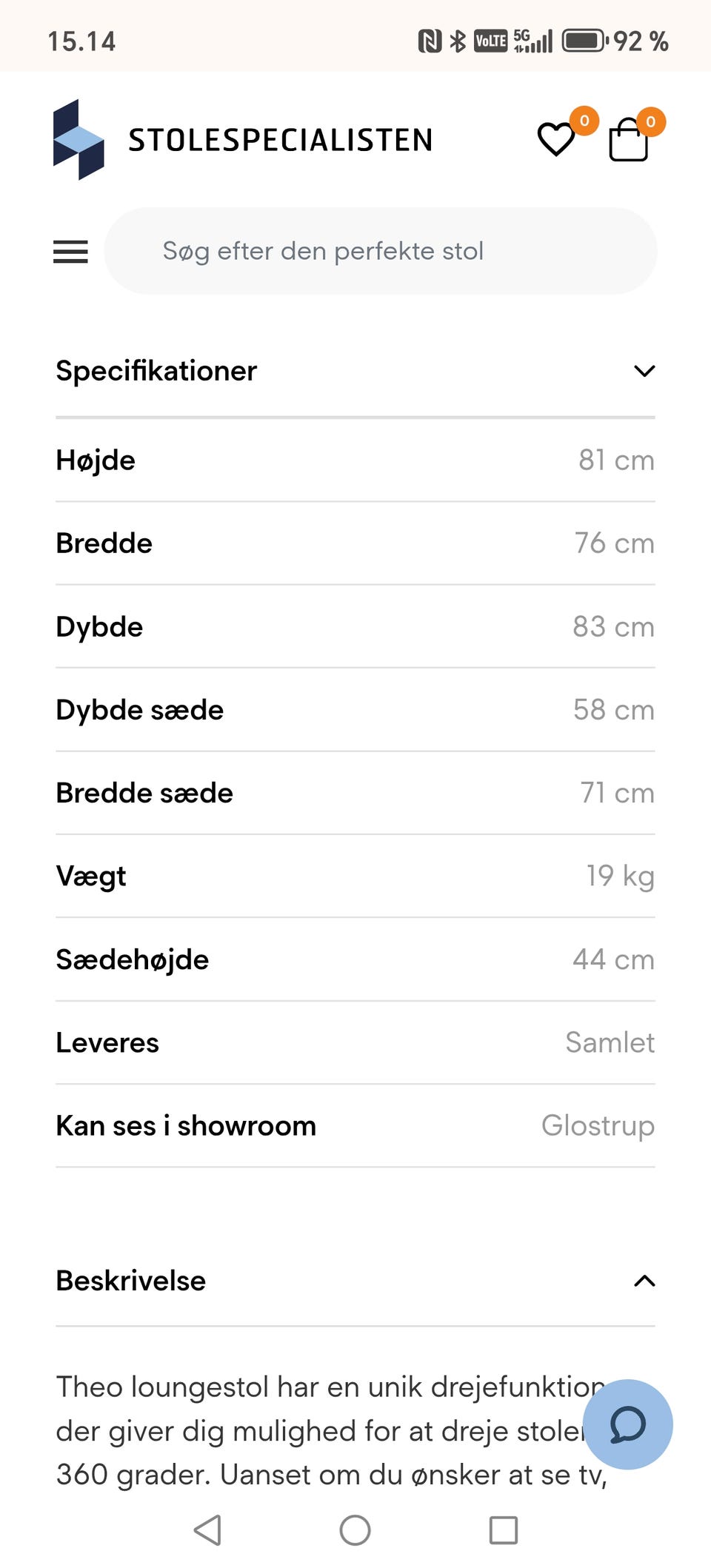
Task: Collapse the Specifikationer section chevron
Action: (644, 371)
